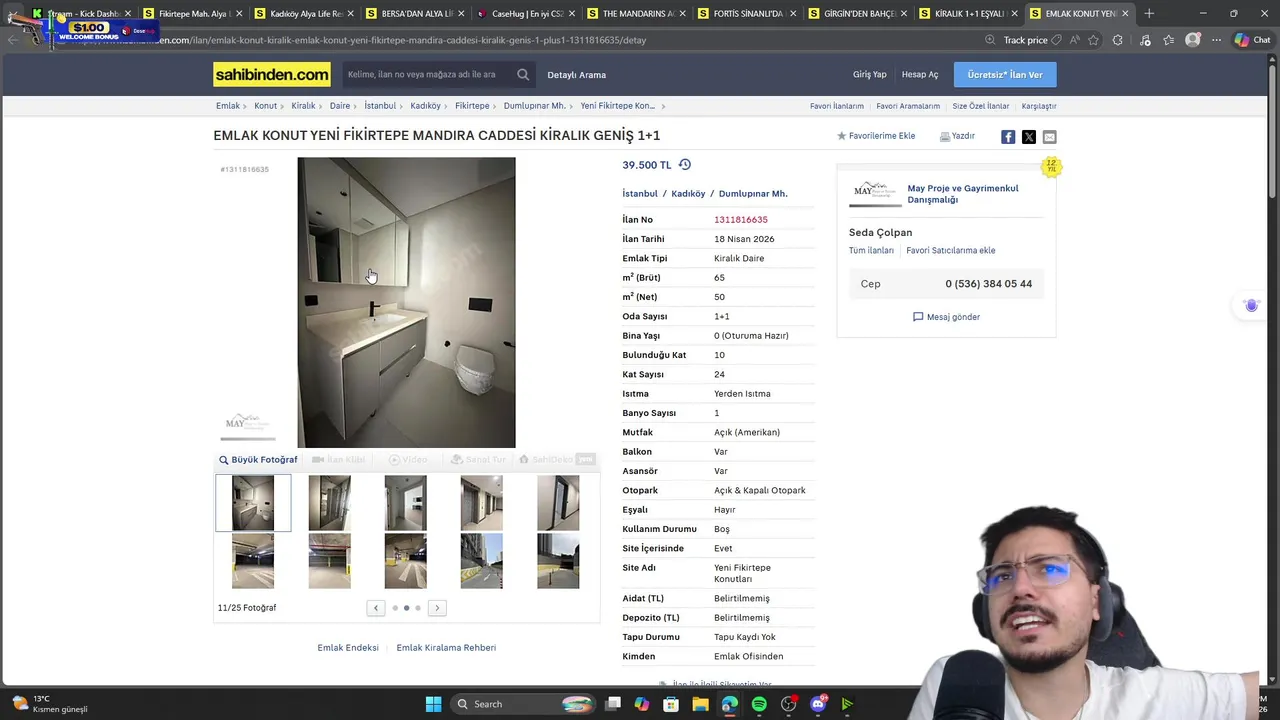Open the Windows Start menu
This screenshot has width=1280, height=720.
tap(433, 704)
